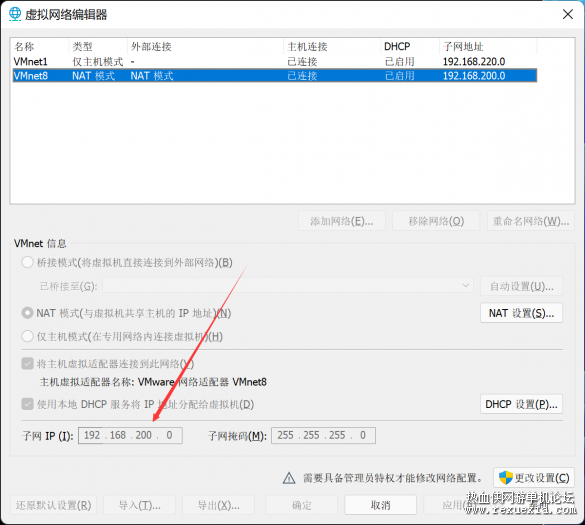Toggle the 使用本地 DHCP 服务 checkbox

pos(28,404)
